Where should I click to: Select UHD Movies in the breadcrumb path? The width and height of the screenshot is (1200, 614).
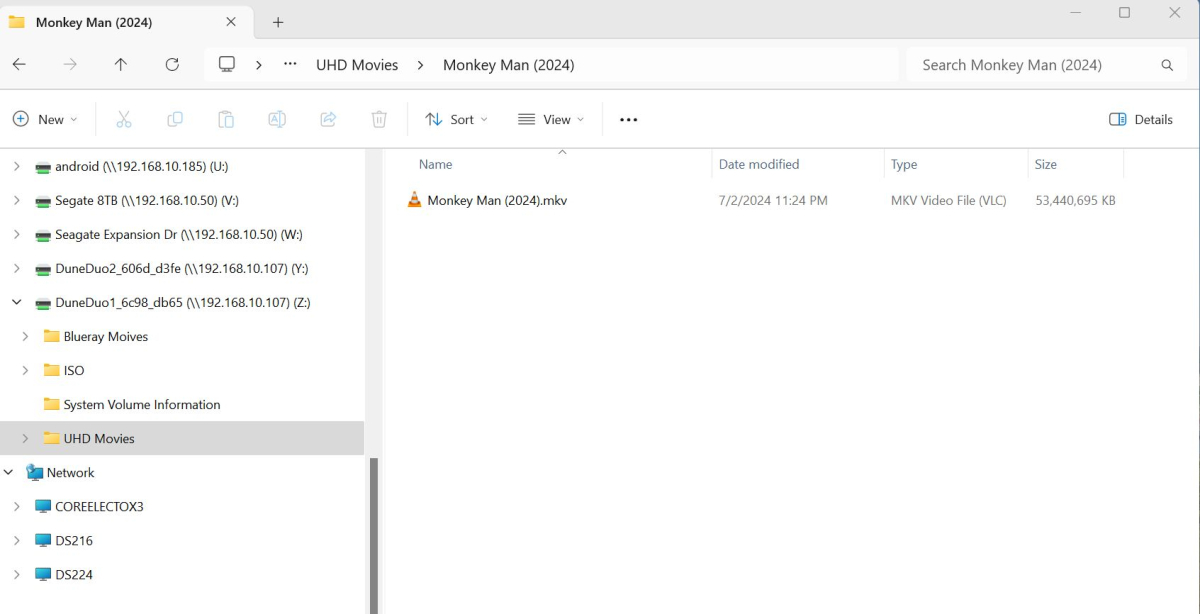click(357, 65)
